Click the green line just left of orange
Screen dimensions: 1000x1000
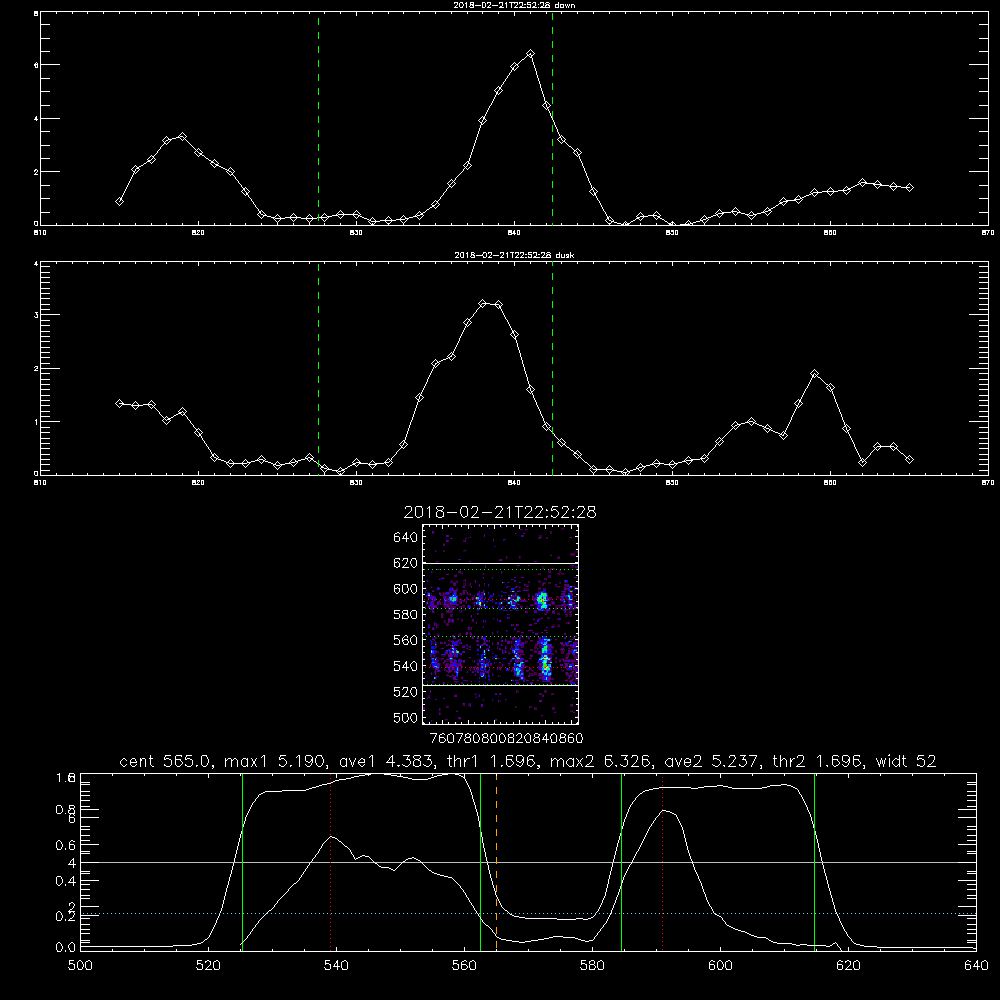point(480,862)
